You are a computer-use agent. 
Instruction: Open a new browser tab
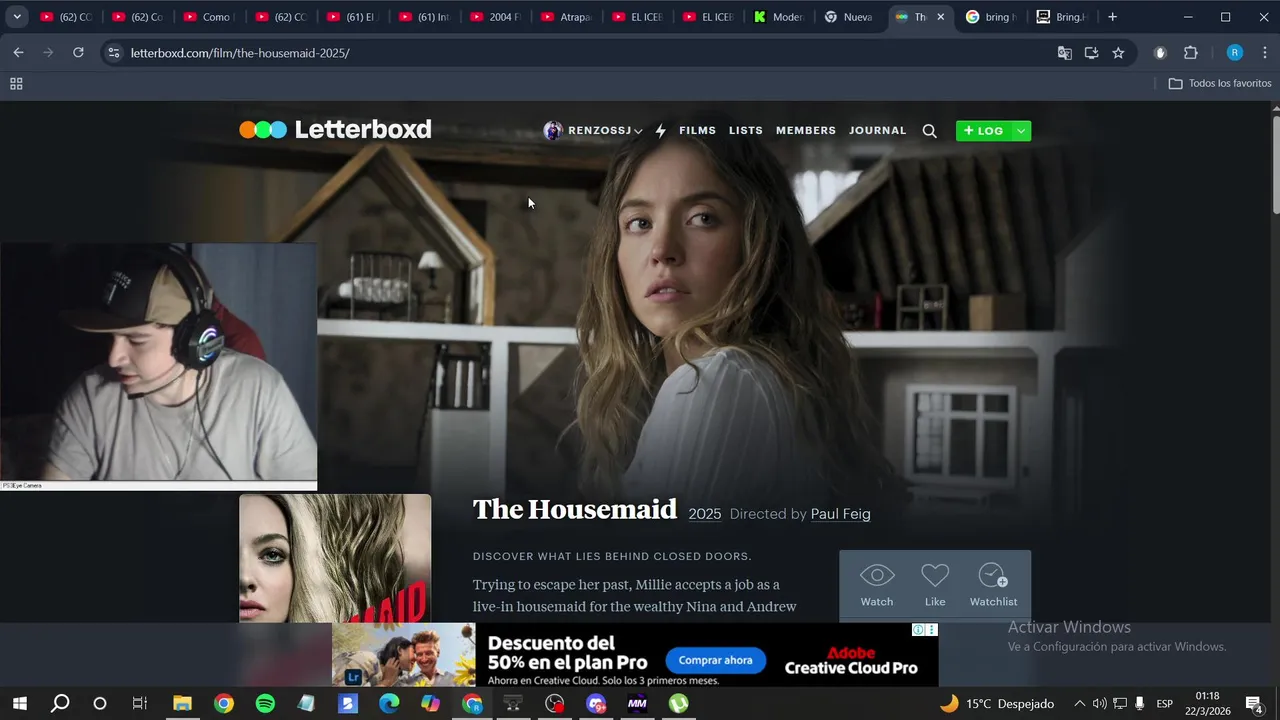tap(1112, 17)
